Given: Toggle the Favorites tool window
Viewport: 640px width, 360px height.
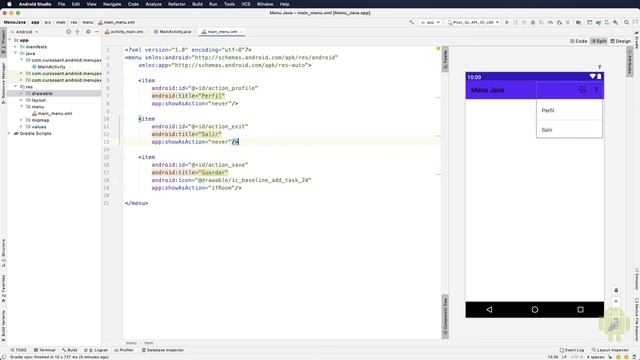Looking at the screenshot, I should coord(3,288).
